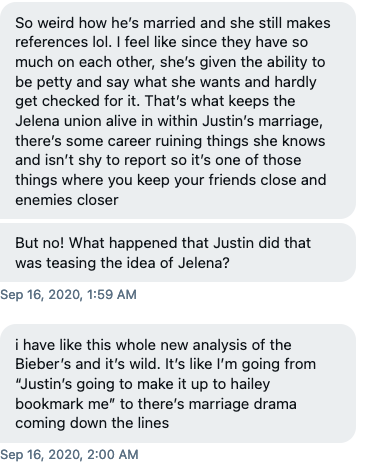Screen dimensions: 382x471
Task: Click the line 'things where you keep your friends close'
Action: [171, 180]
